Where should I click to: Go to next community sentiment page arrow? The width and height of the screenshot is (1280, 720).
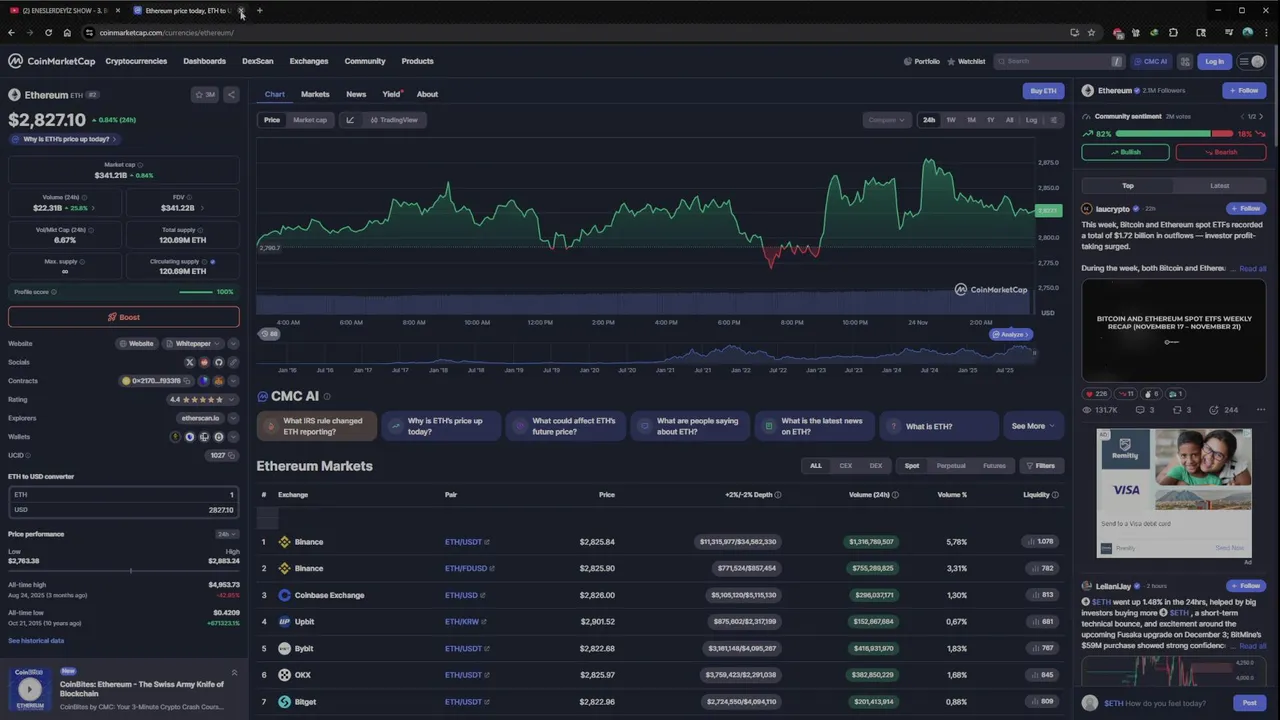1261,116
